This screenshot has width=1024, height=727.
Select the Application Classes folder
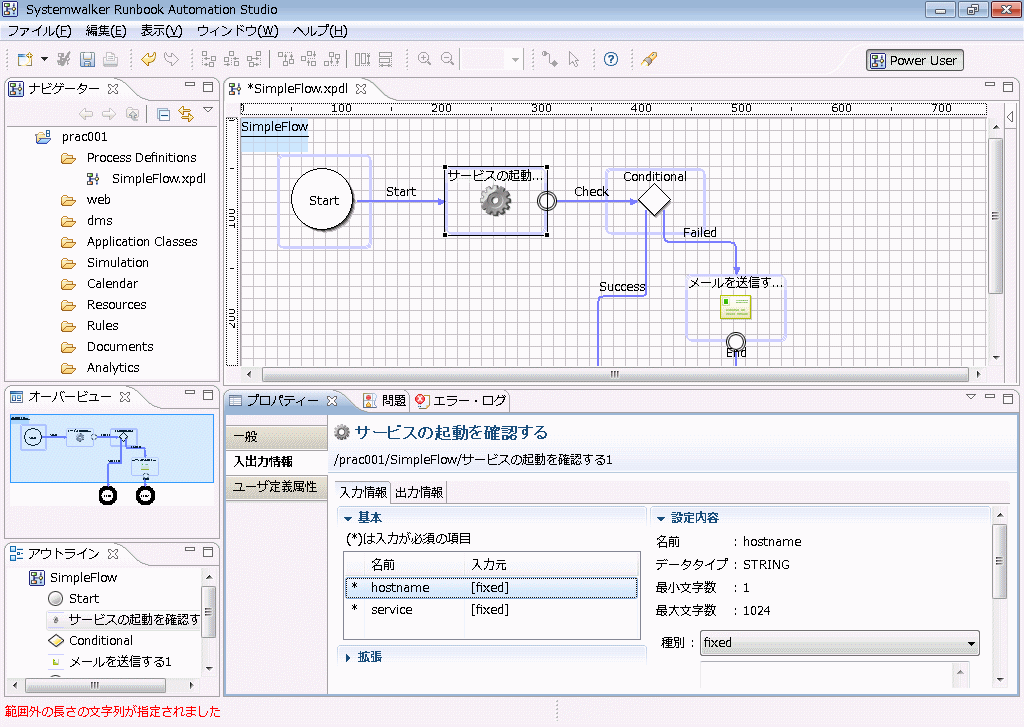[x=142, y=242]
